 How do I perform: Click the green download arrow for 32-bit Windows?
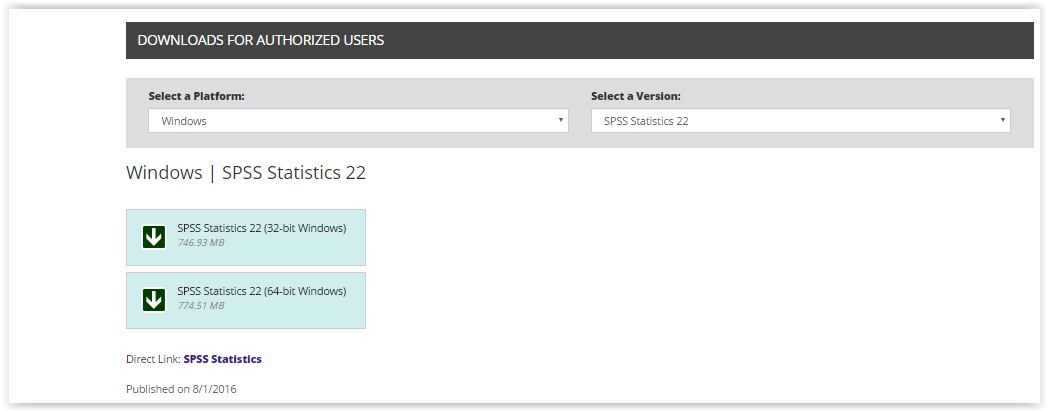[x=154, y=237]
